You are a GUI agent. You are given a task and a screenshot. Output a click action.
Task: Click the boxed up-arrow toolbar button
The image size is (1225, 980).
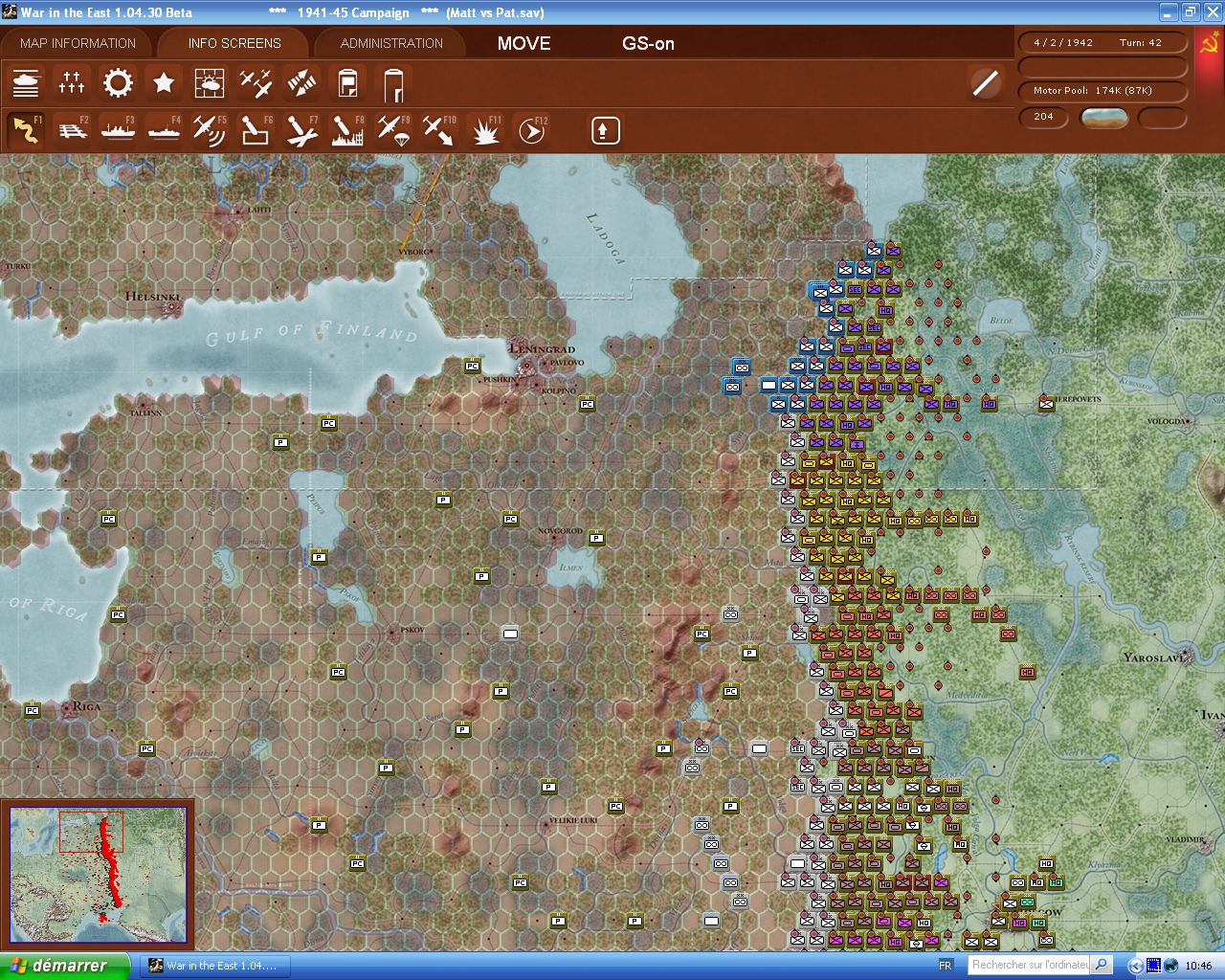click(x=605, y=130)
